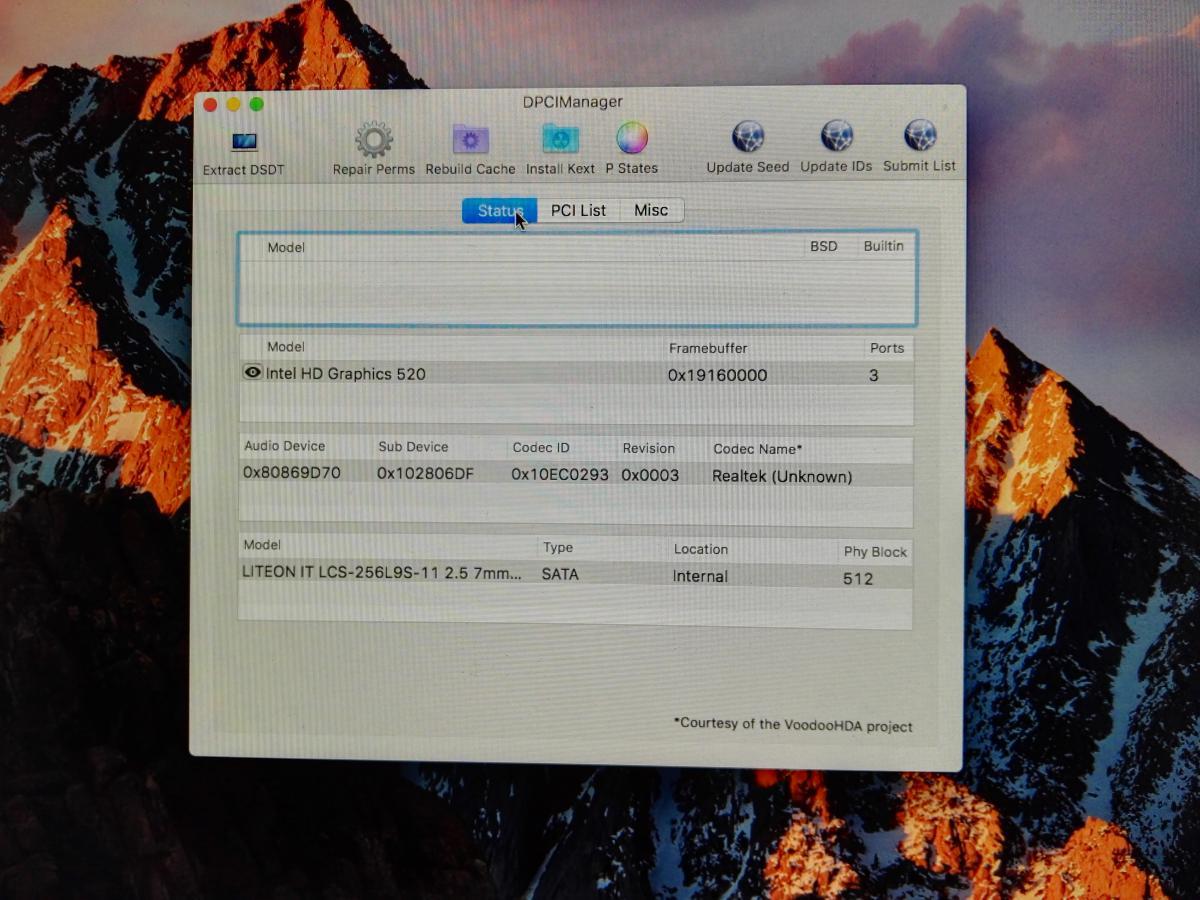Click the green zoom window button
This screenshot has width=1200, height=900.
[256, 104]
